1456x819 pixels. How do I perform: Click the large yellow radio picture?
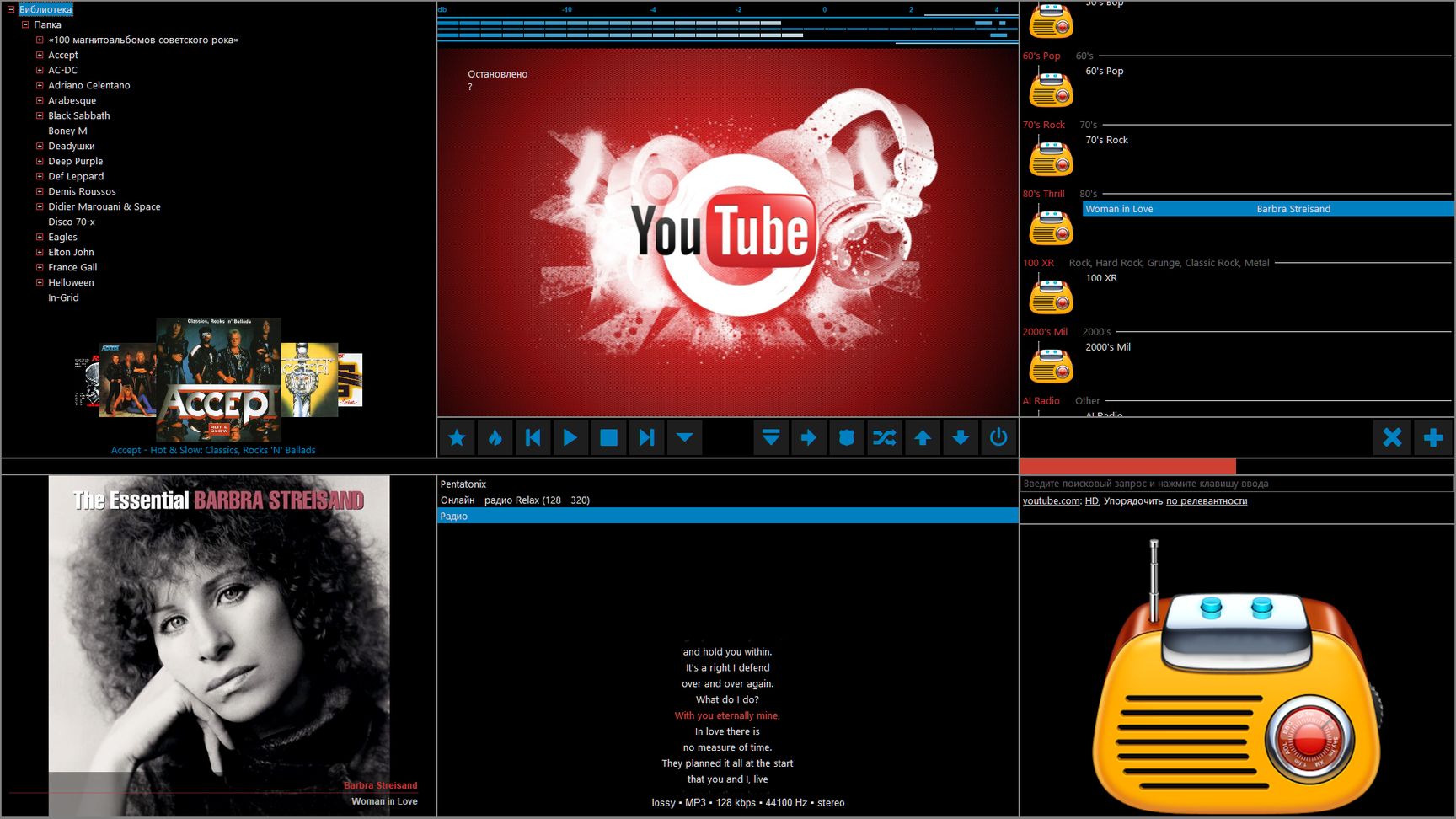[1236, 677]
